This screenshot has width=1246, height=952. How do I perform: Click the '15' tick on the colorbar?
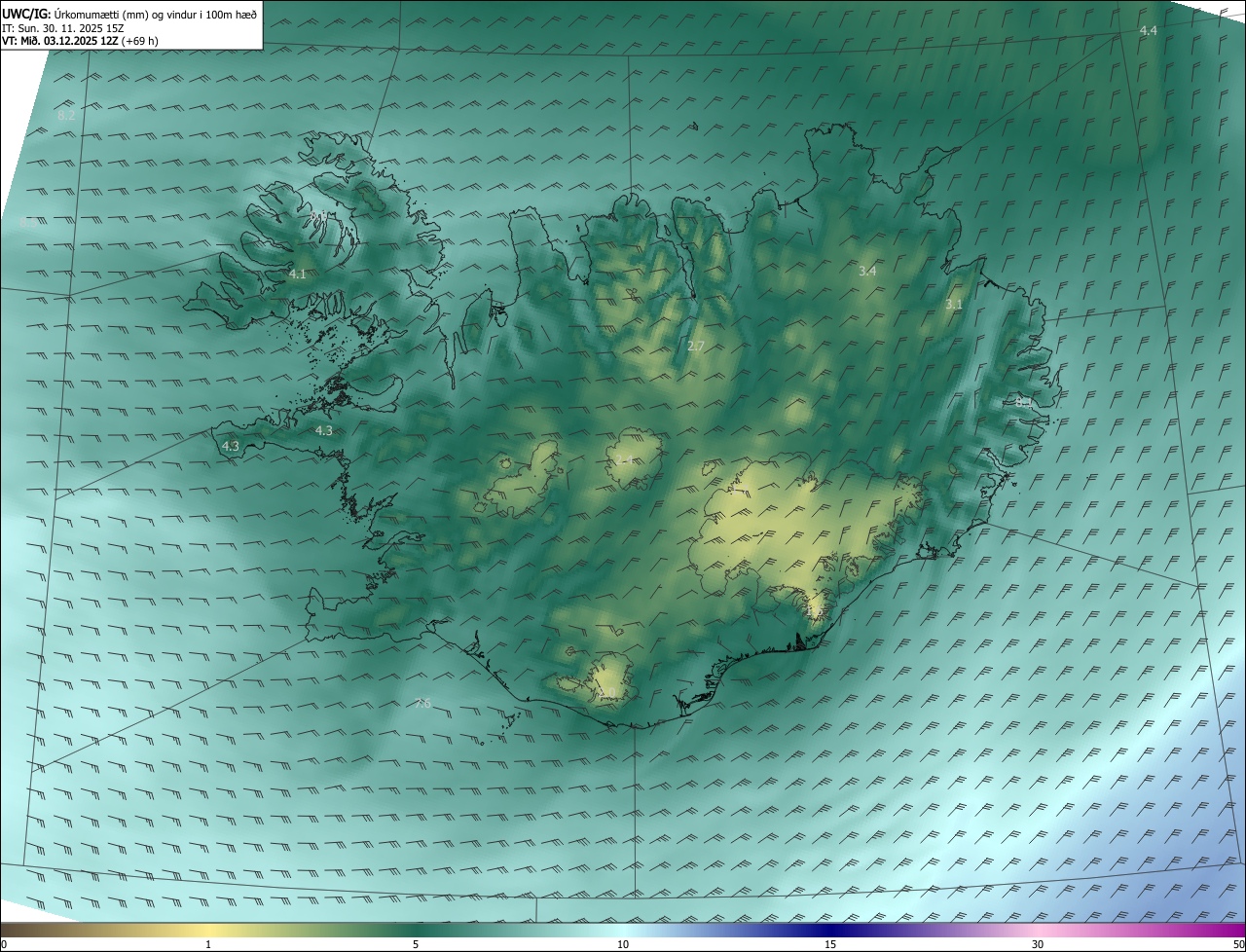[x=830, y=944]
